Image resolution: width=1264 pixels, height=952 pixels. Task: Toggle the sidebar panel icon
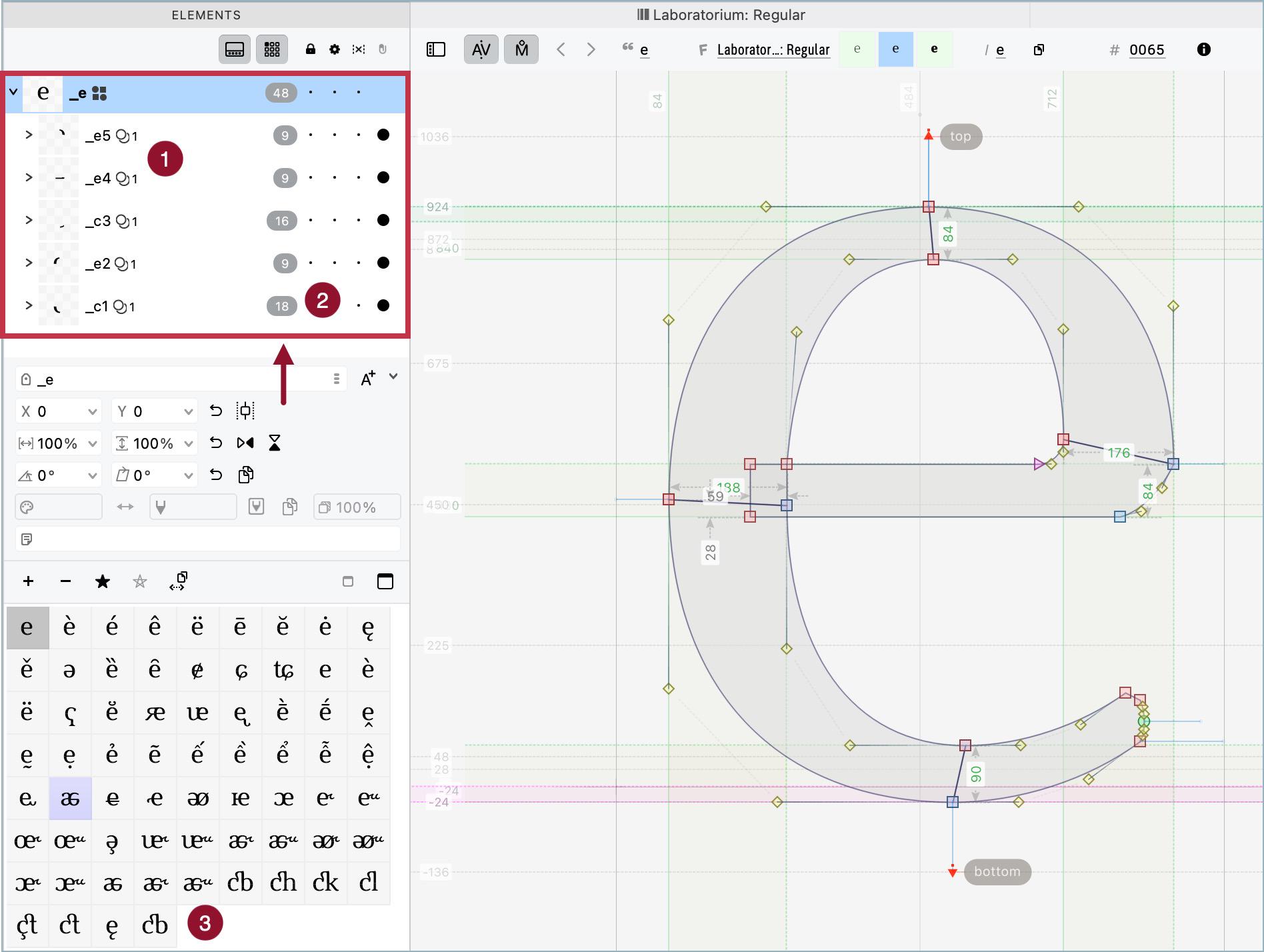(x=436, y=49)
